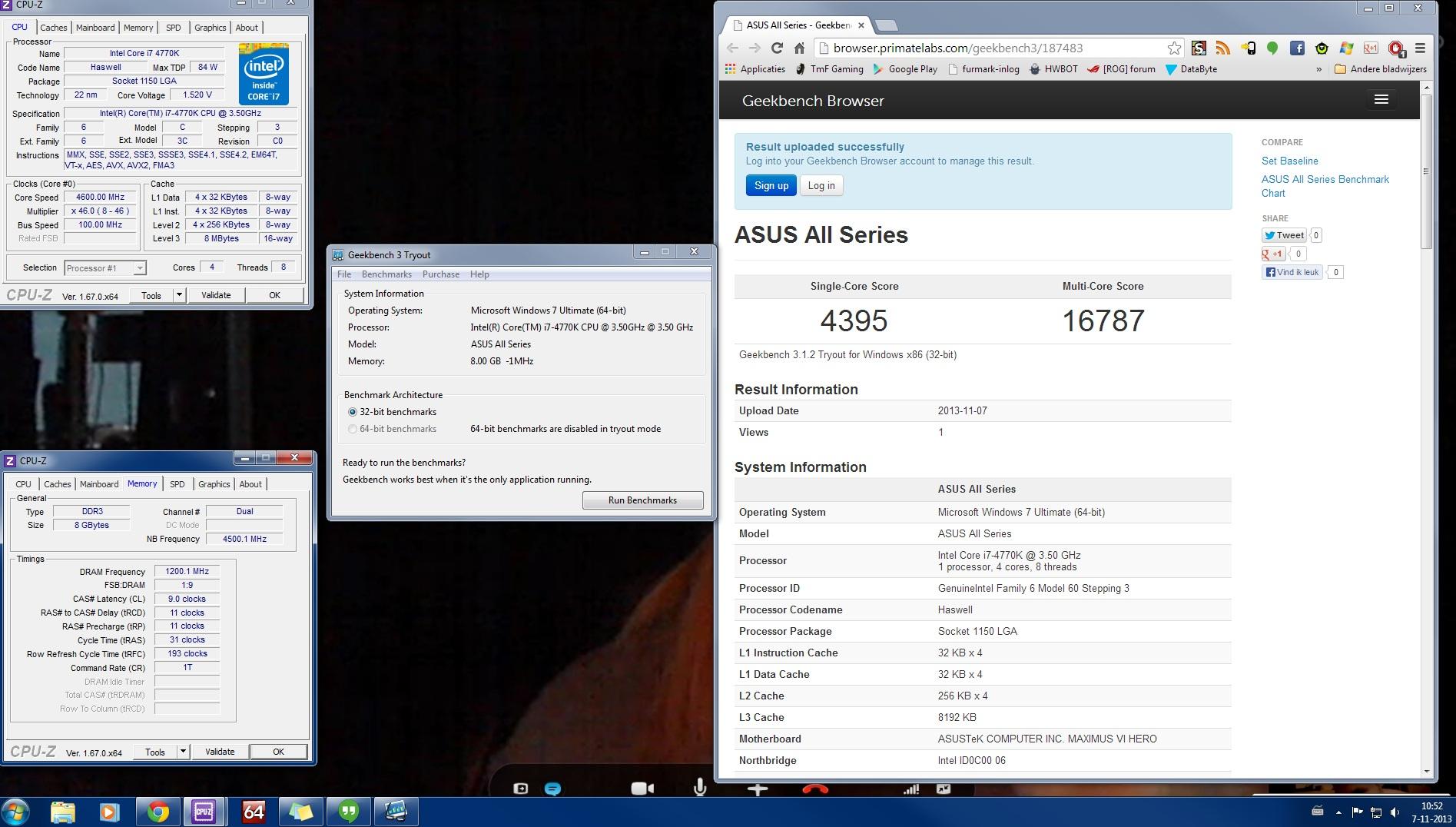The width and height of the screenshot is (1456, 827).
Task: Click the Set Baseline link
Action: tap(1289, 161)
